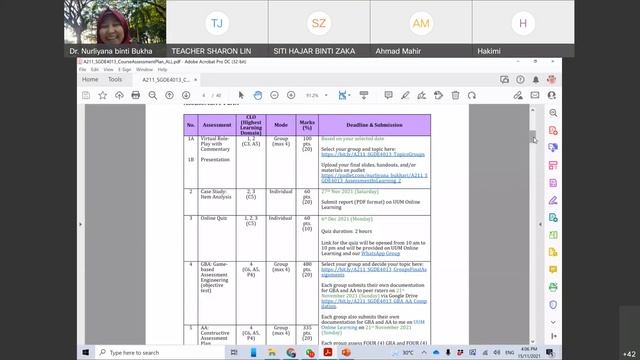Open yellow Comment tool in right pane
Viewport: 640px width, 360px height.
click(553, 270)
